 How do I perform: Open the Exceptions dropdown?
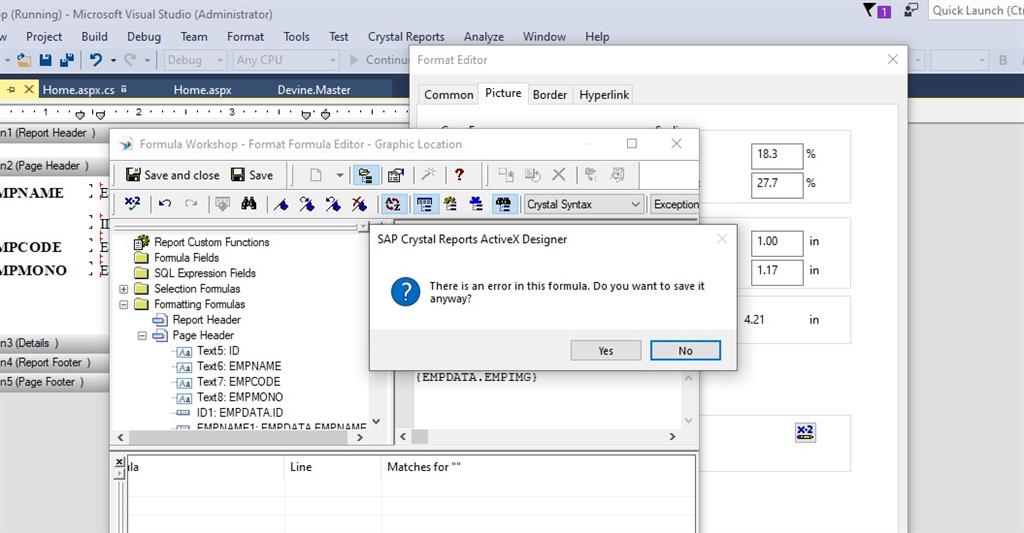[674, 204]
